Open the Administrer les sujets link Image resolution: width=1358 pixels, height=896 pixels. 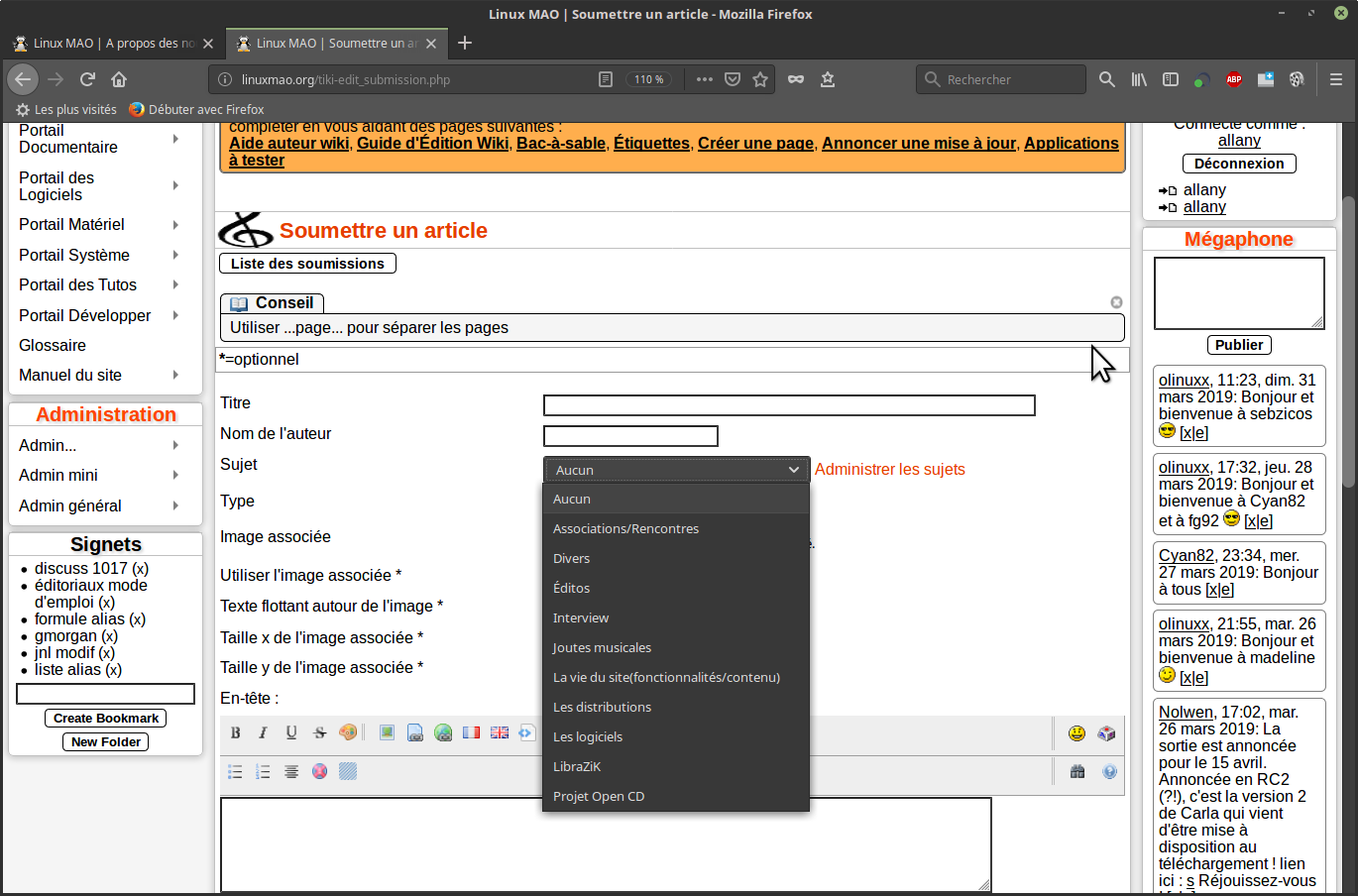[x=890, y=470]
